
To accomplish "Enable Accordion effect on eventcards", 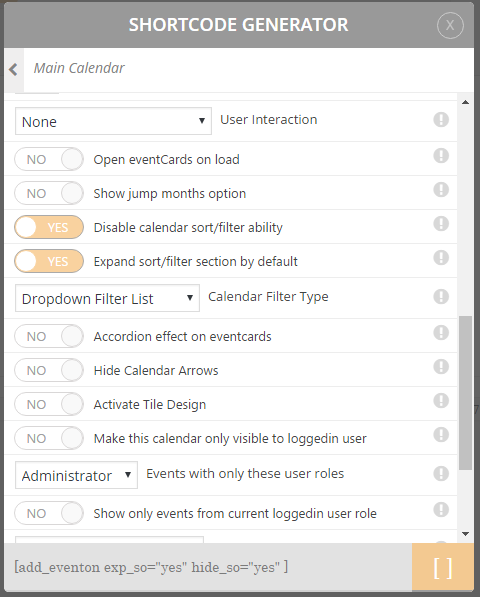I will (49, 336).
